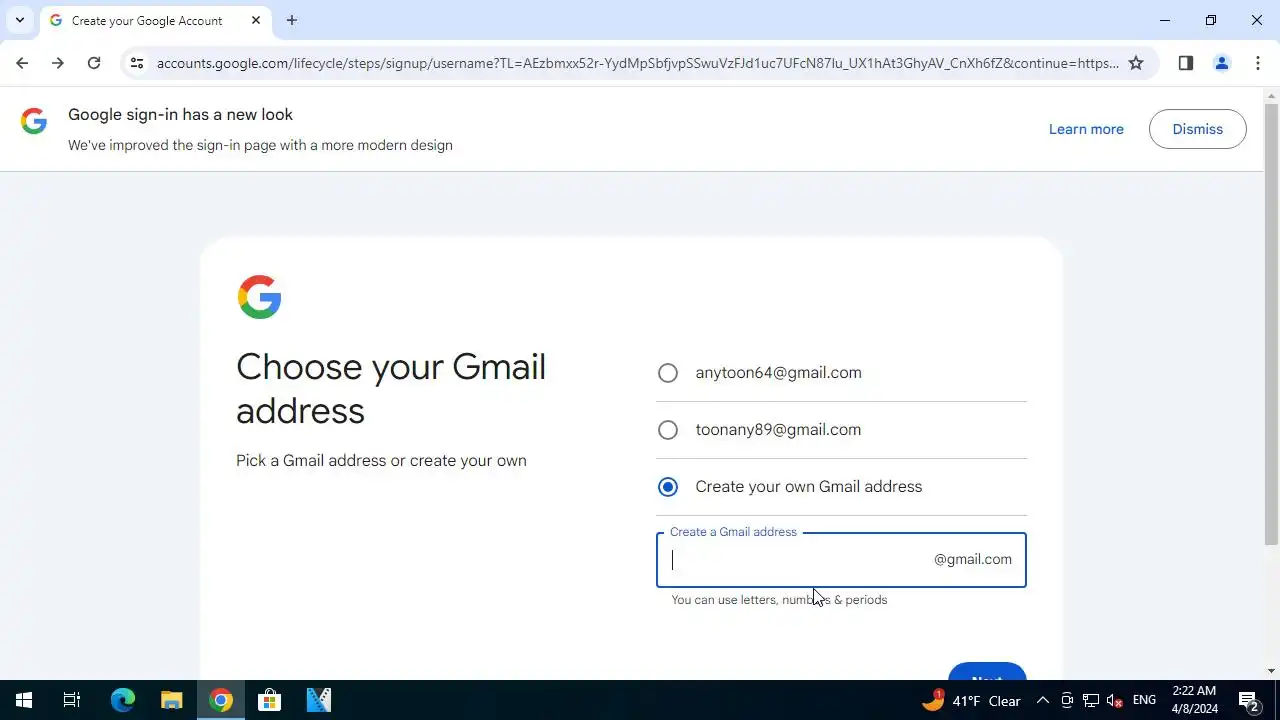The image size is (1280, 720).
Task: Switch the ENG input language indicator
Action: tap(1145, 700)
